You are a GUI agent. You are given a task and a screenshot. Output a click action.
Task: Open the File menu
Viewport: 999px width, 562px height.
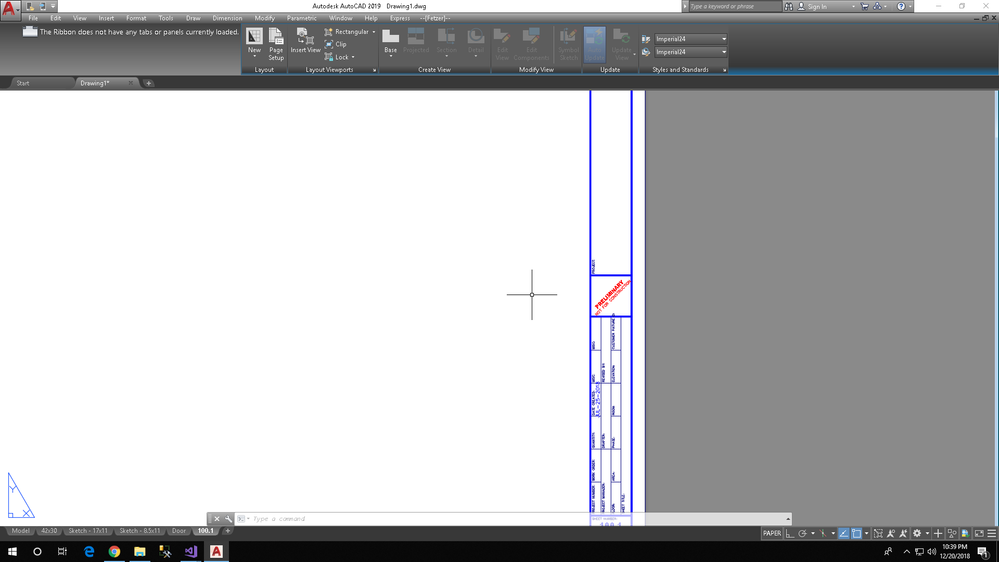[x=33, y=18]
